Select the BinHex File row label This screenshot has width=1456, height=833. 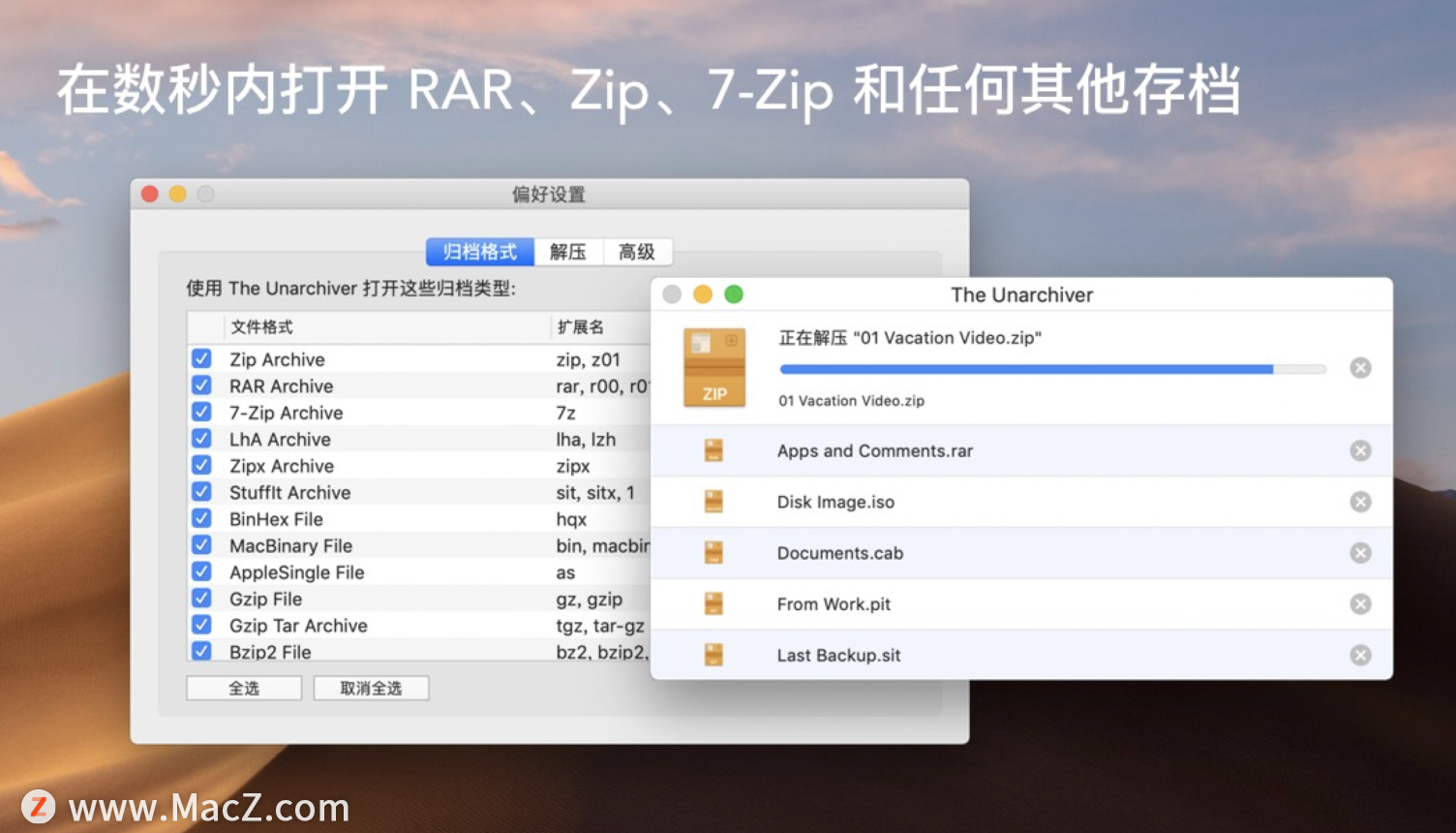276,519
